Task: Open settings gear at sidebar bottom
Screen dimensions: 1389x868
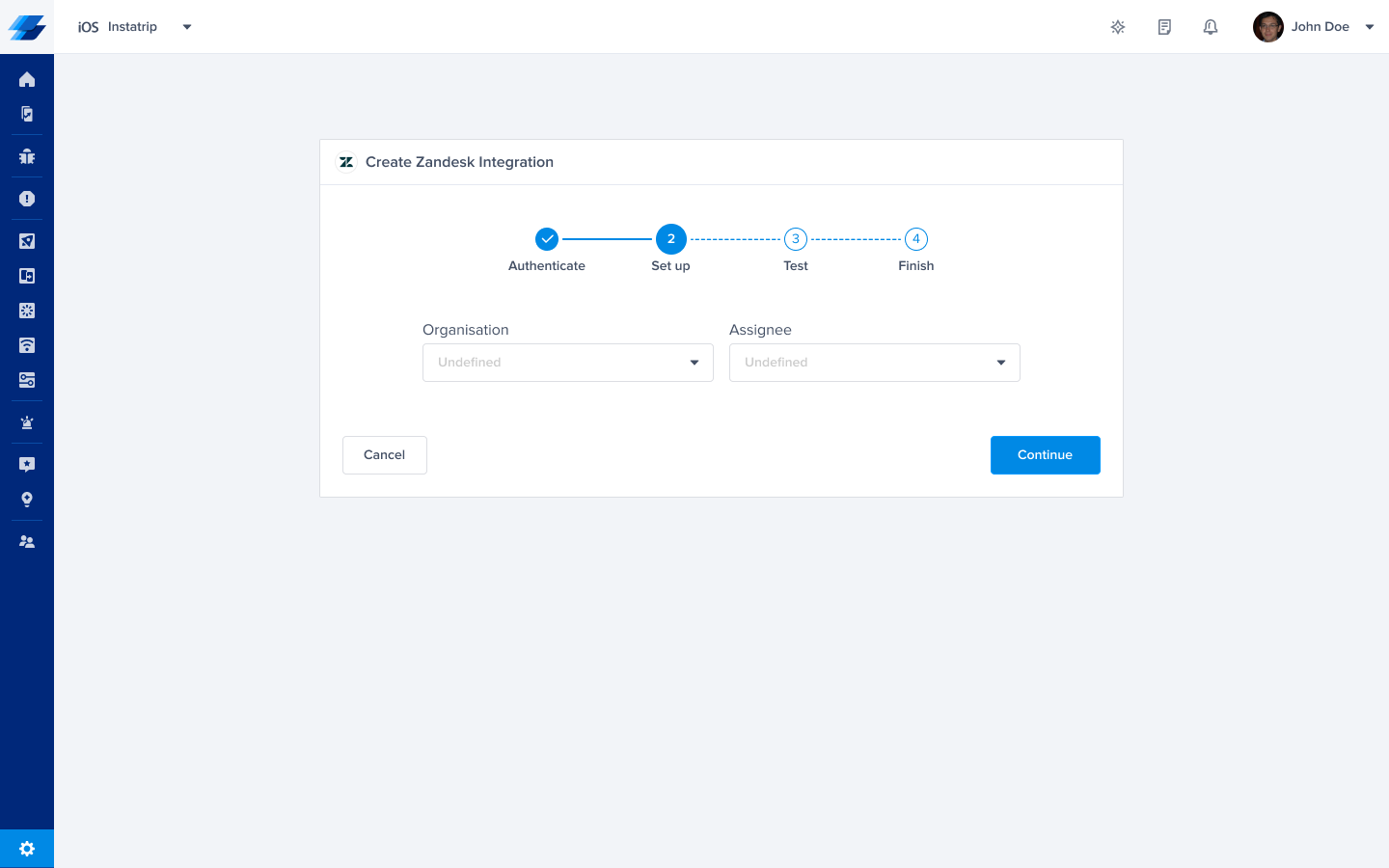Action: click(x=27, y=849)
